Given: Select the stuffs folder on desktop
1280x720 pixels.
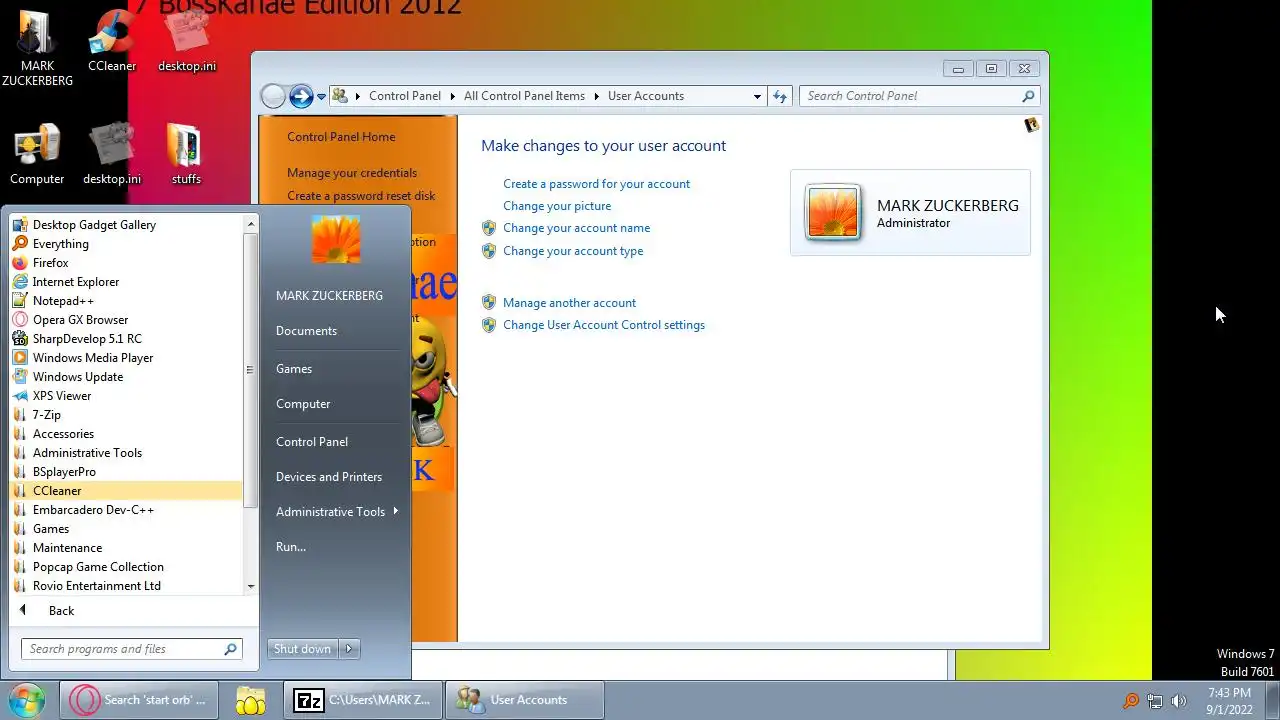Looking at the screenshot, I should 186,155.
